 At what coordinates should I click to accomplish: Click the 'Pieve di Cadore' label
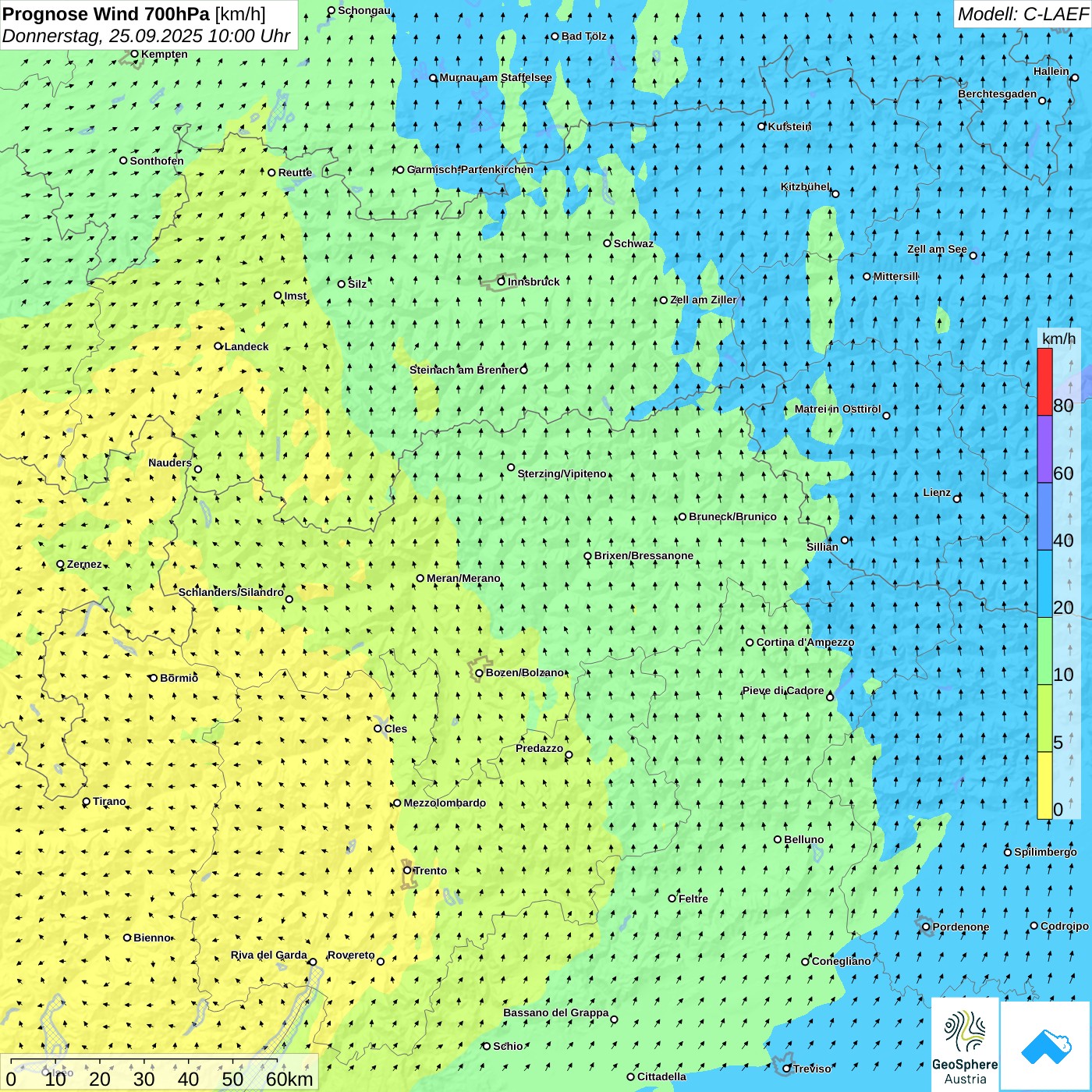click(x=783, y=690)
